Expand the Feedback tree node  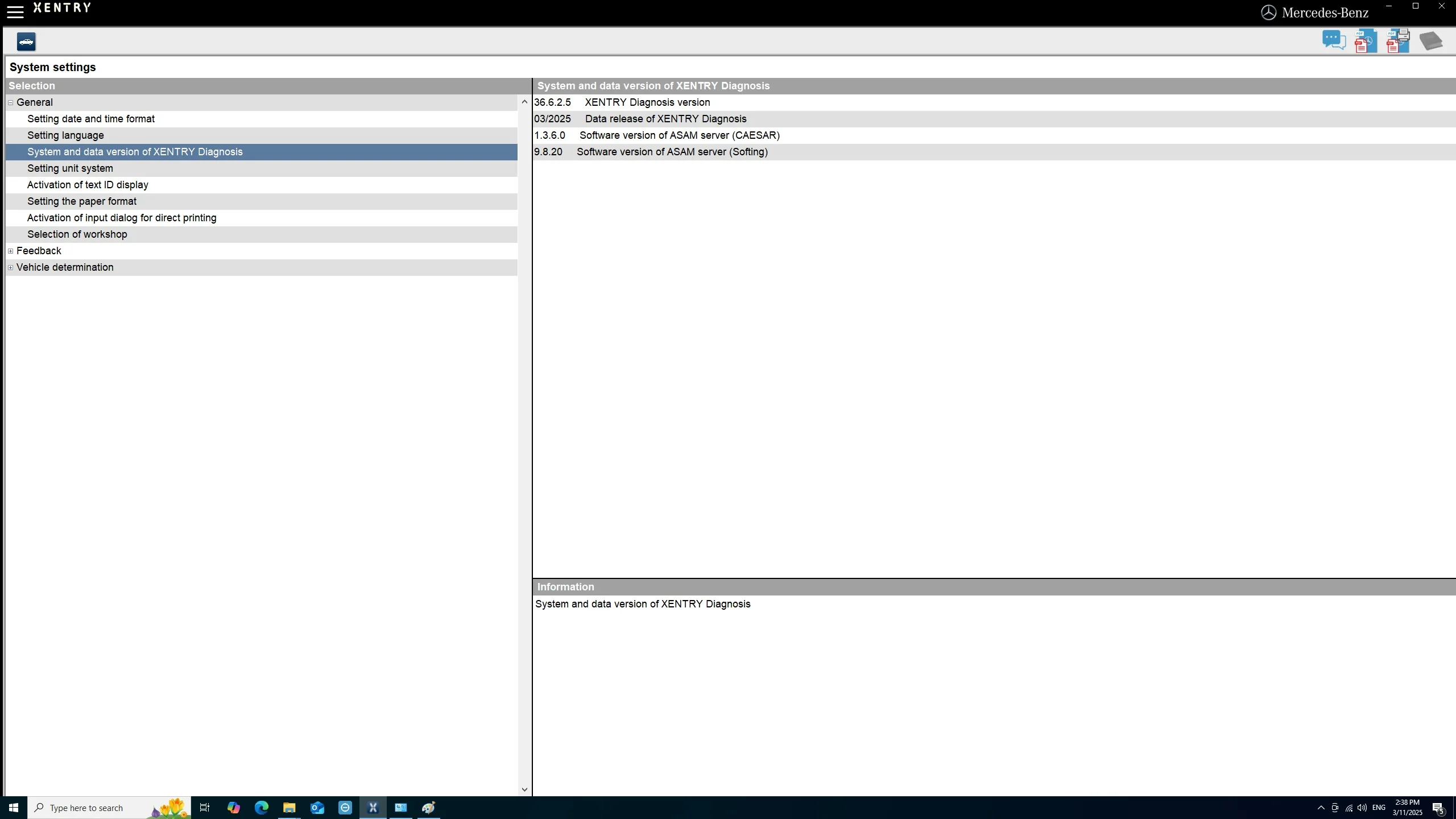[x=11, y=251]
